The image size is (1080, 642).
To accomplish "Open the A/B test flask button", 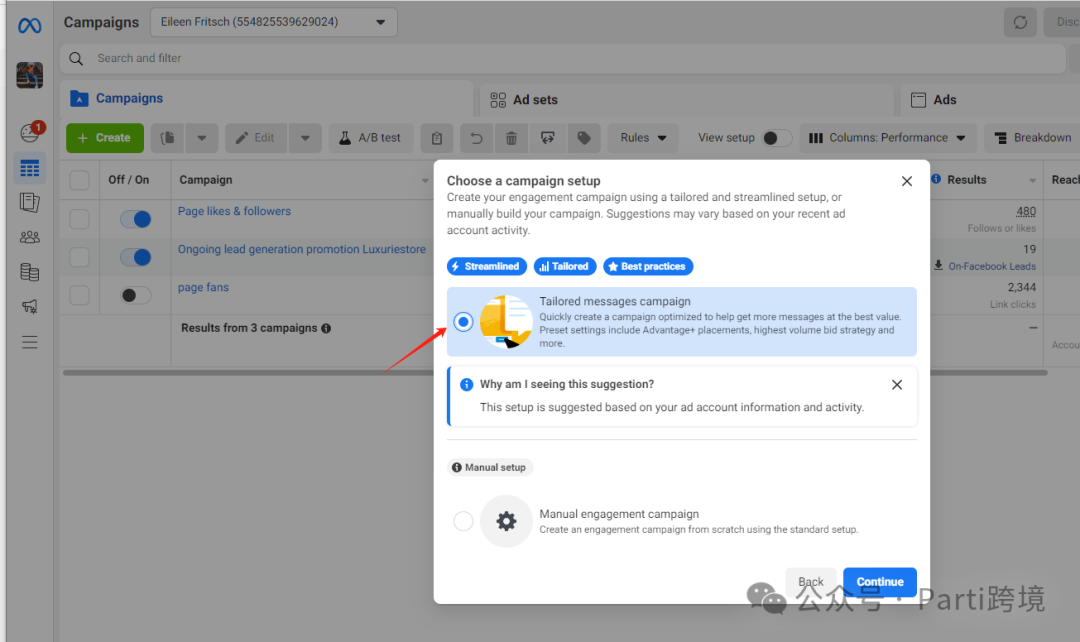I will (x=370, y=138).
